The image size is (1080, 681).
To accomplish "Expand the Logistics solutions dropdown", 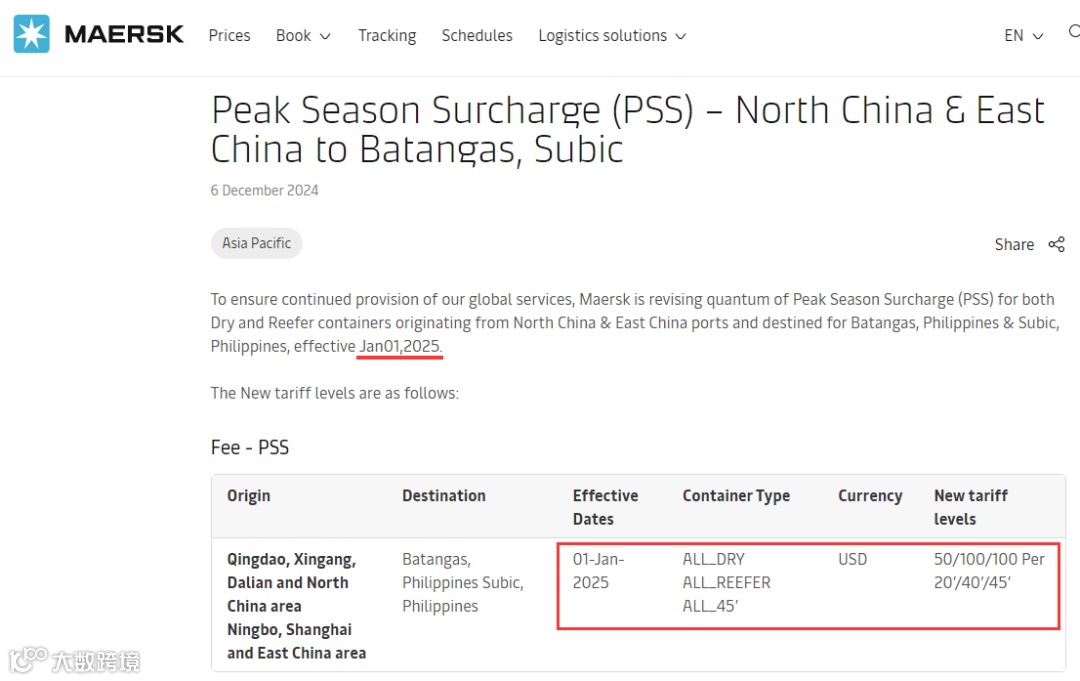I will pos(612,35).
